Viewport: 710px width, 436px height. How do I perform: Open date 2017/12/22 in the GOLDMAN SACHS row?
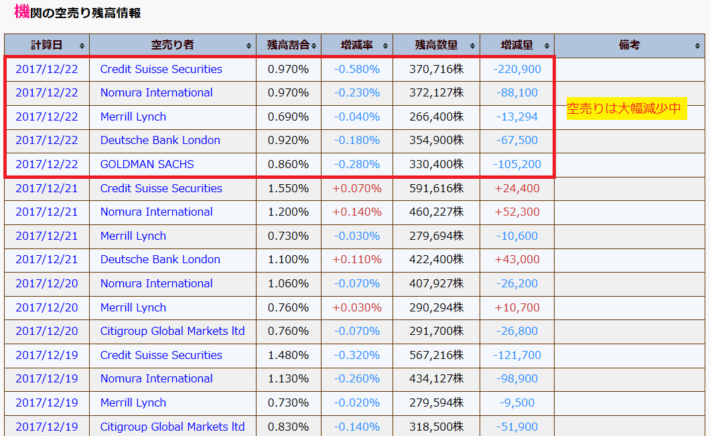pyautogui.click(x=47, y=164)
